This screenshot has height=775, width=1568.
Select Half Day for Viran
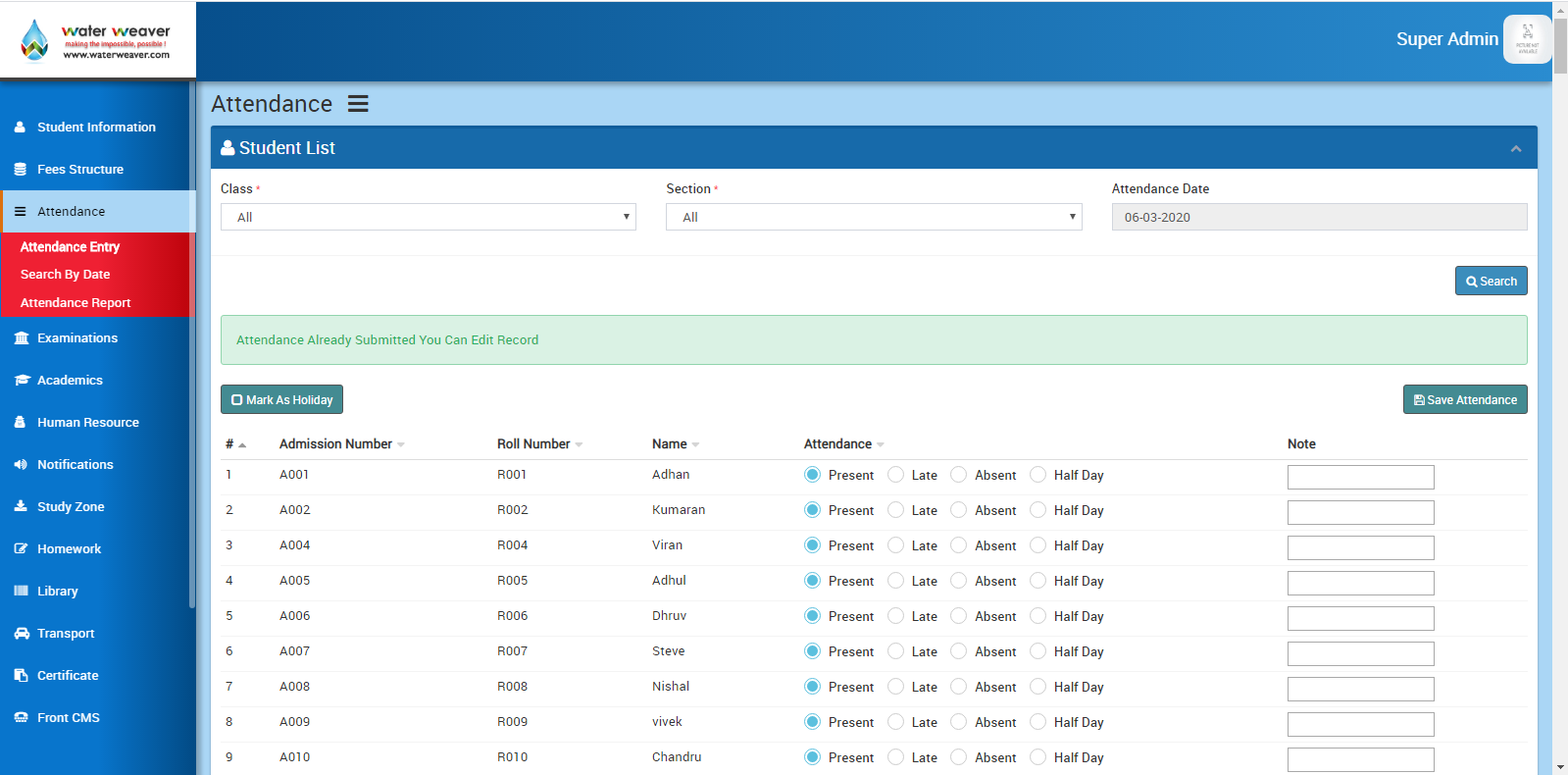[x=1037, y=545]
